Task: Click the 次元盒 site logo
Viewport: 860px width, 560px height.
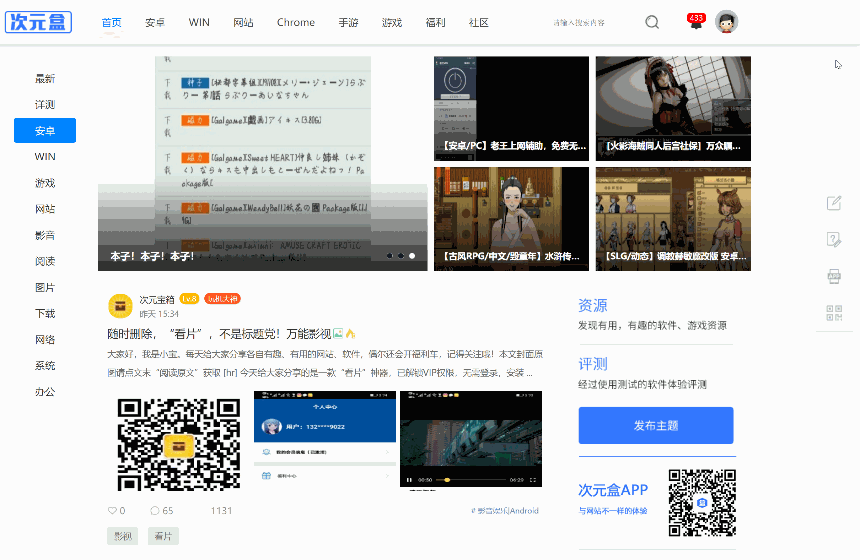Action: point(38,22)
